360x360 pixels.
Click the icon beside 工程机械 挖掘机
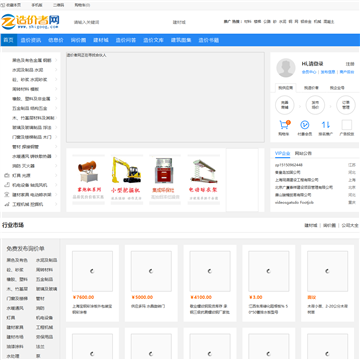[x=6, y=204]
